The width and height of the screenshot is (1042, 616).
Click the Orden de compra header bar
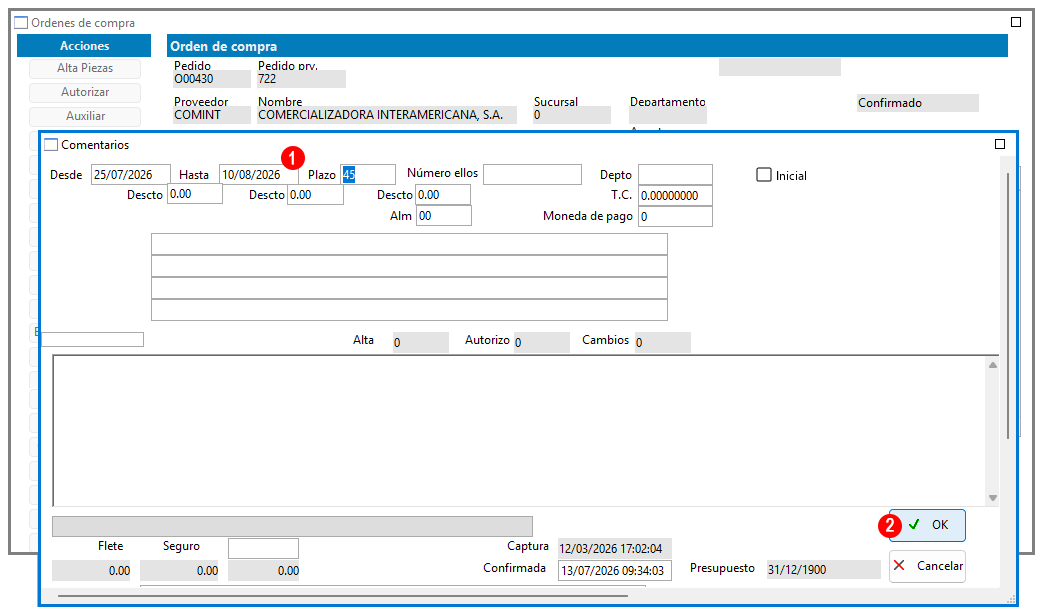point(587,46)
